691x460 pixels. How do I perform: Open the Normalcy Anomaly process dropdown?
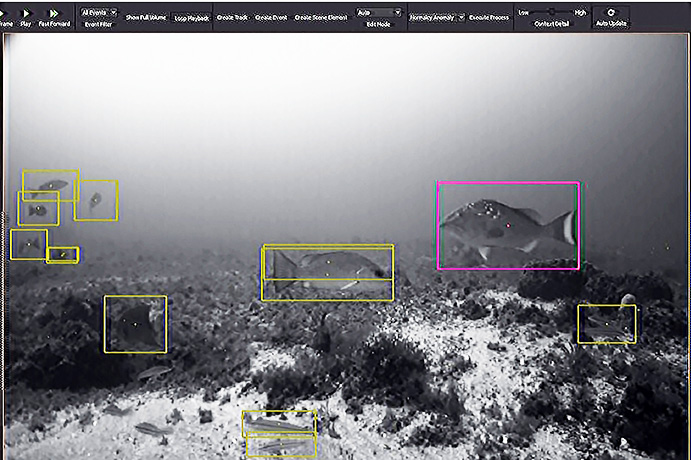point(437,18)
